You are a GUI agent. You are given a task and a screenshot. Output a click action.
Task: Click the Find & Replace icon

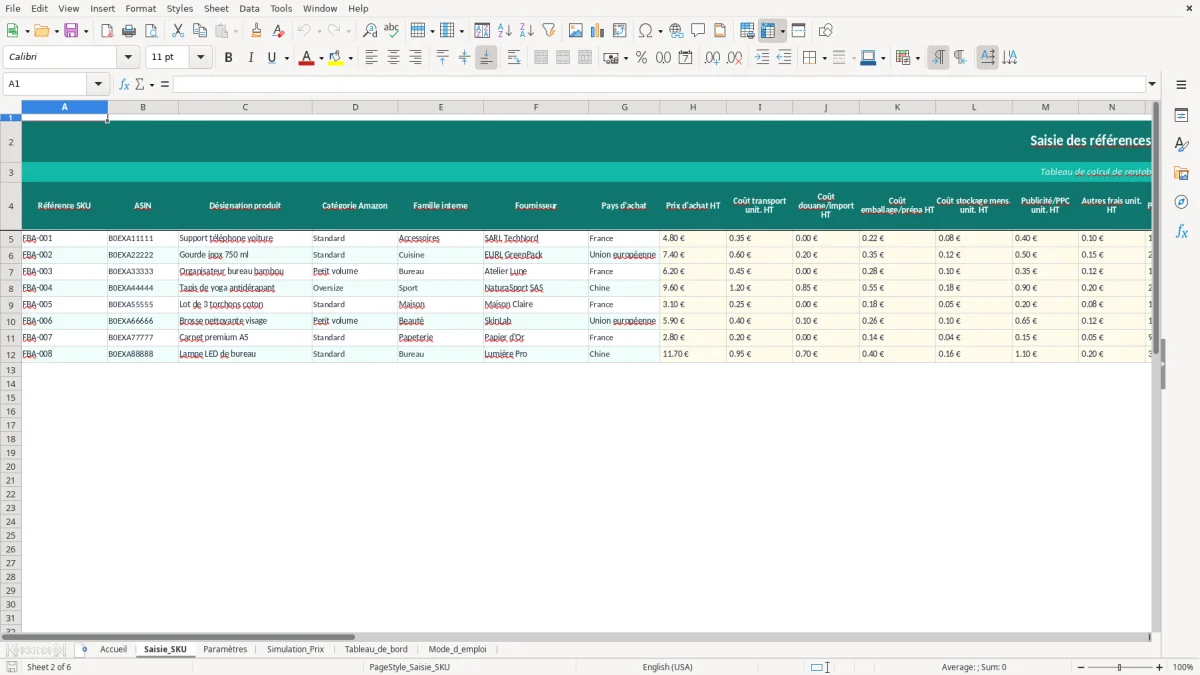click(x=370, y=31)
